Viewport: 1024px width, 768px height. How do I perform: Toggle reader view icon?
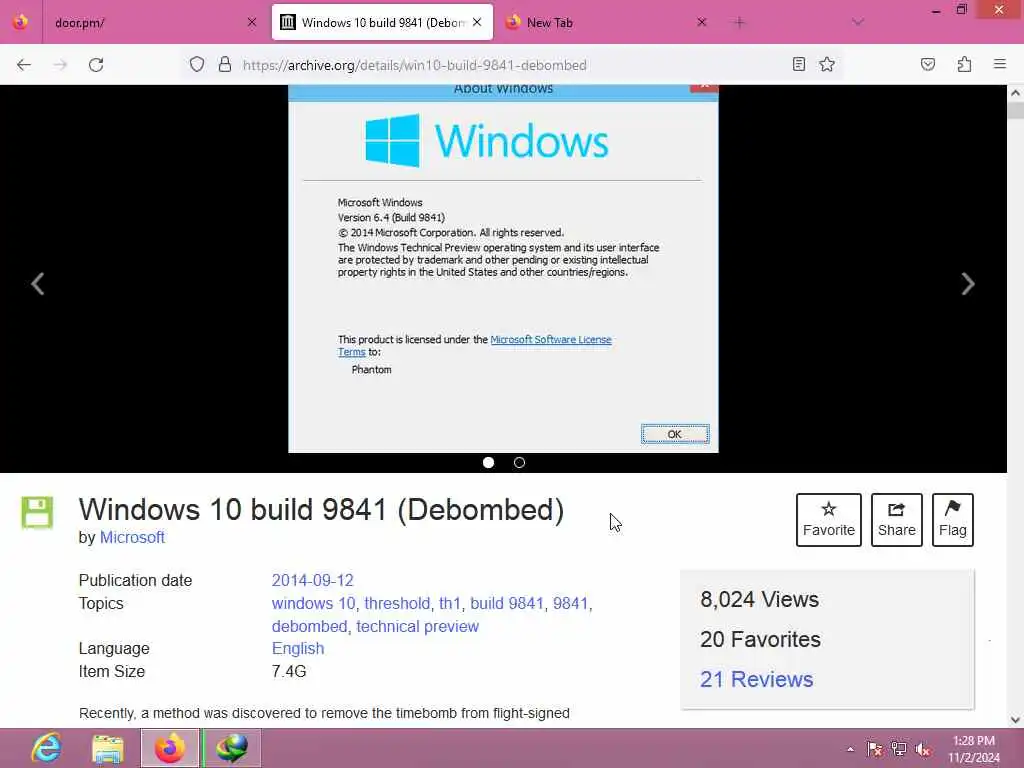click(x=798, y=64)
